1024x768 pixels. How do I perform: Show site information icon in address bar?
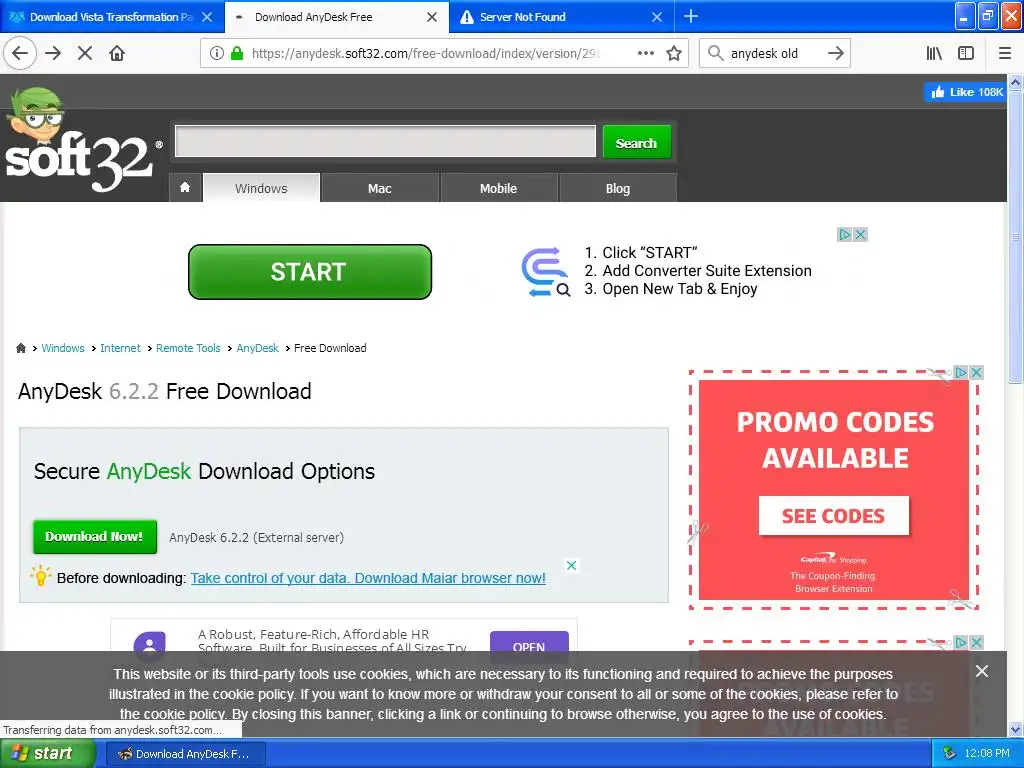(x=217, y=53)
